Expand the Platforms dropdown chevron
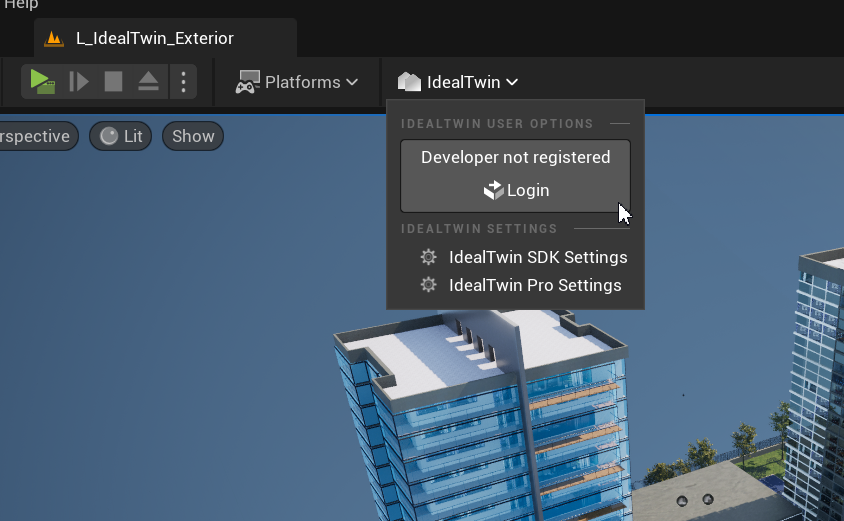The image size is (844, 521). (x=352, y=82)
